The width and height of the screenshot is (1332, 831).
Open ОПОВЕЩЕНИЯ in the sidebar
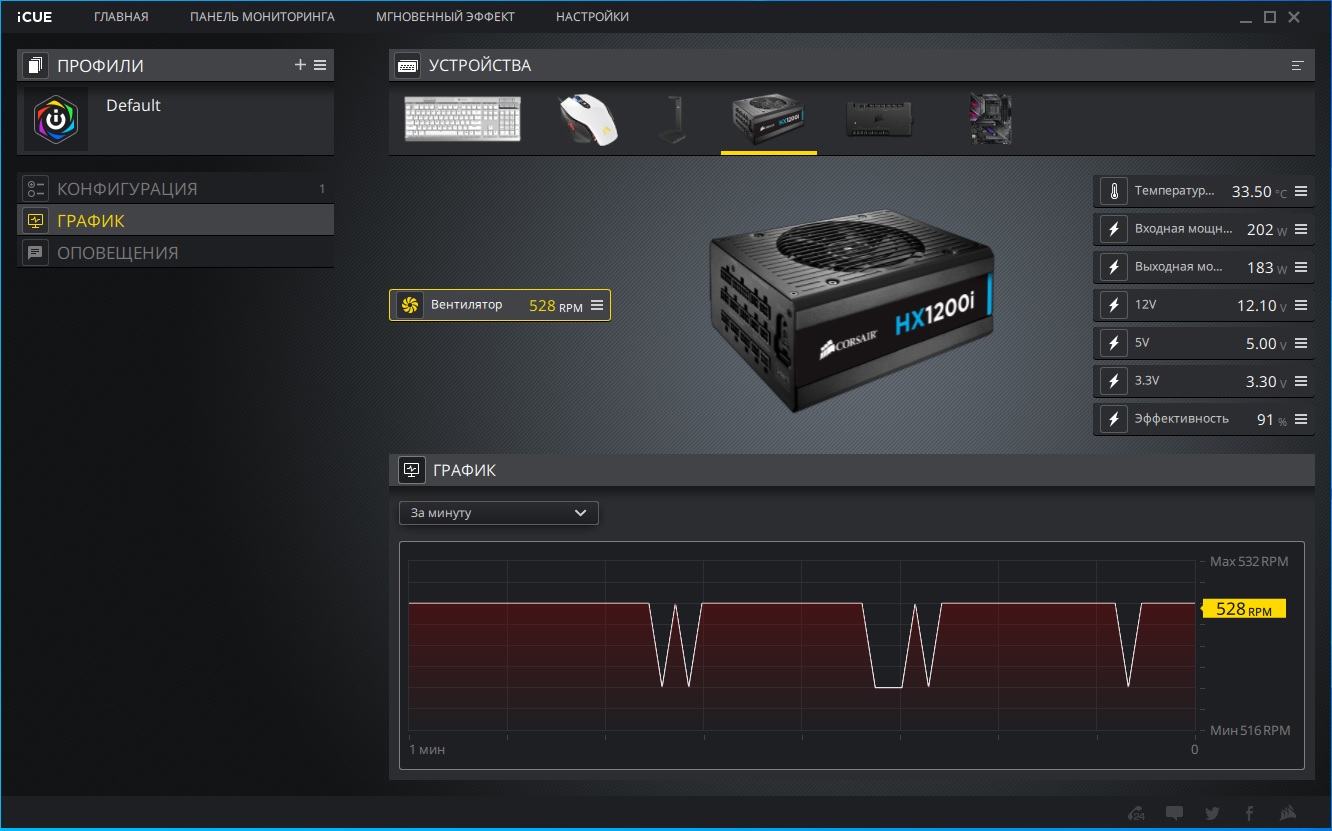(x=175, y=253)
